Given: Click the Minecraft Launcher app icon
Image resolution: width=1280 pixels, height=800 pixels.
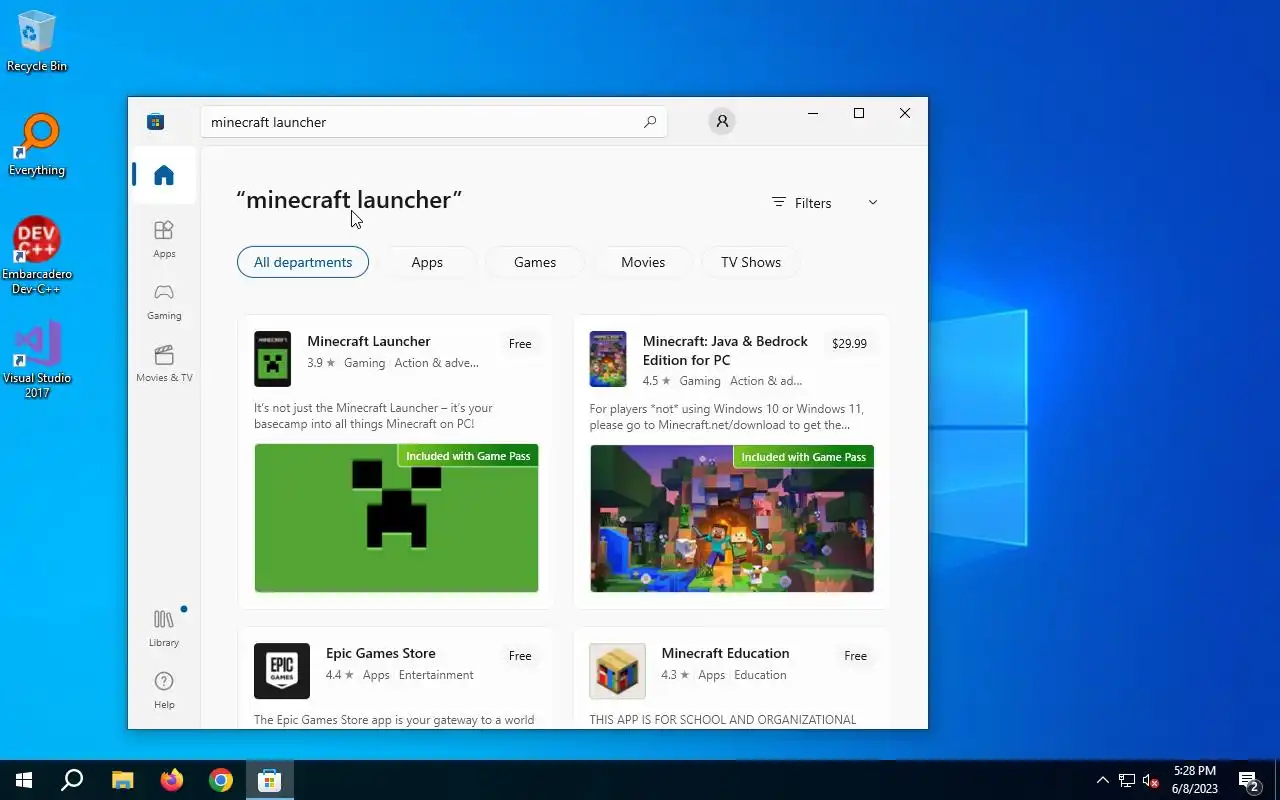Looking at the screenshot, I should point(272,359).
